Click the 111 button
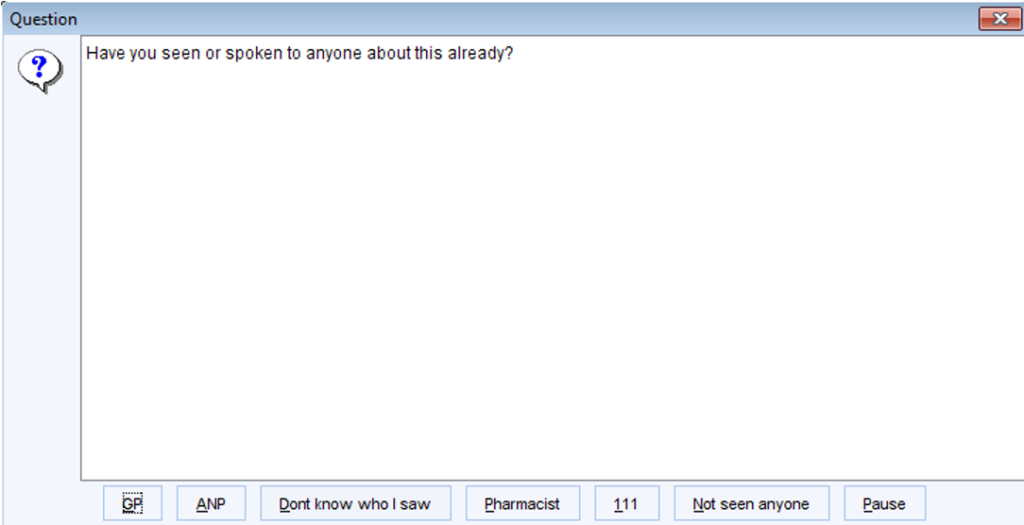This screenshot has width=1024, height=525. 627,503
